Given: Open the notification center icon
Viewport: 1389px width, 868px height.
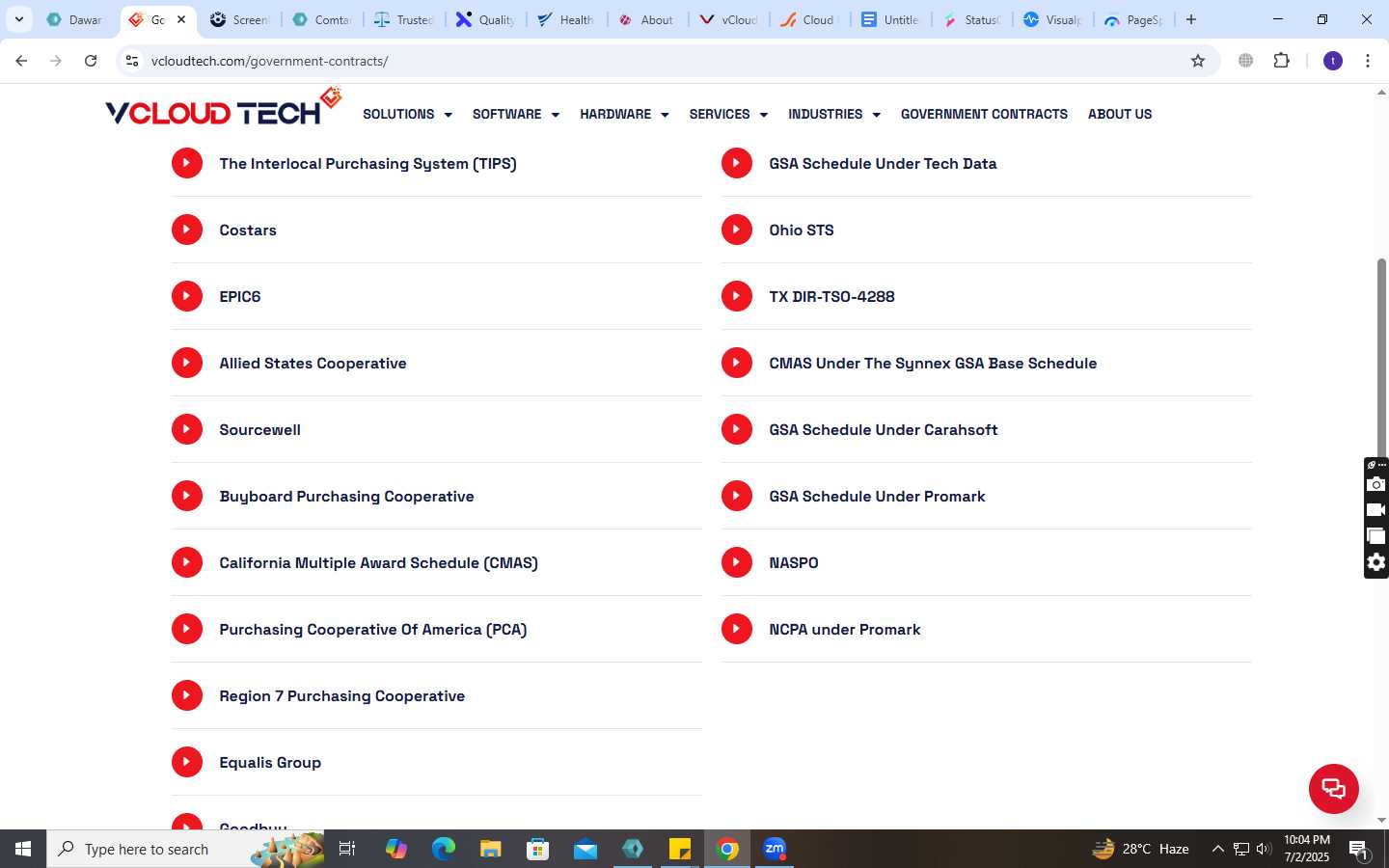Looking at the screenshot, I should point(1359,850).
